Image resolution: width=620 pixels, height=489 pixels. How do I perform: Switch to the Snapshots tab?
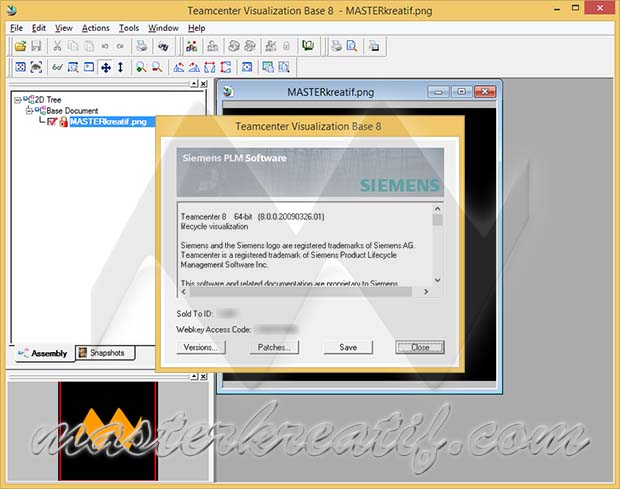[105, 352]
